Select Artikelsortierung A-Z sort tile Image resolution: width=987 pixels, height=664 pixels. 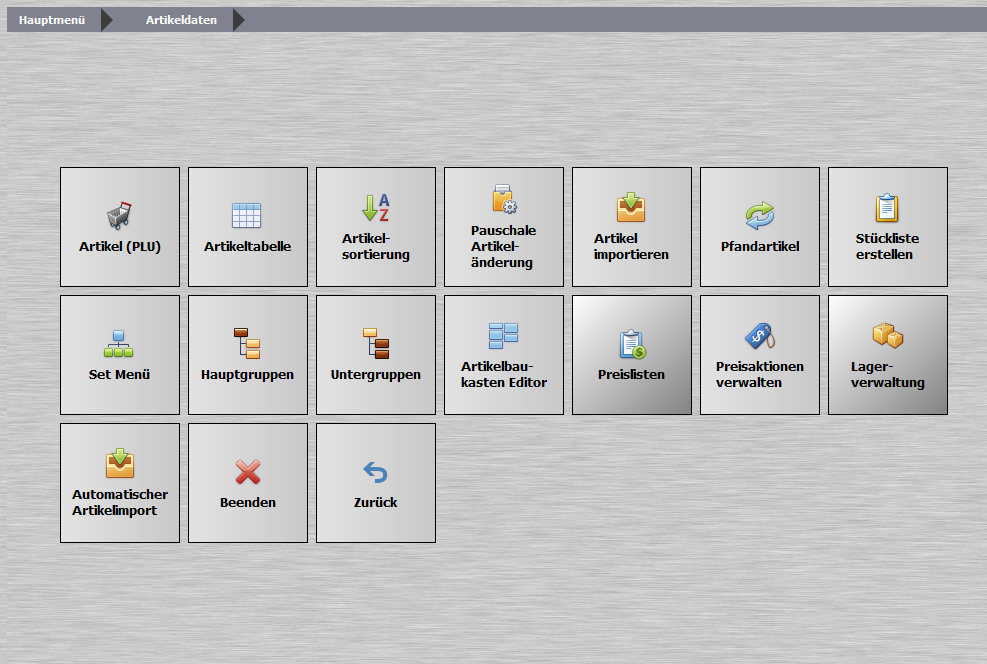pyautogui.click(x=376, y=227)
